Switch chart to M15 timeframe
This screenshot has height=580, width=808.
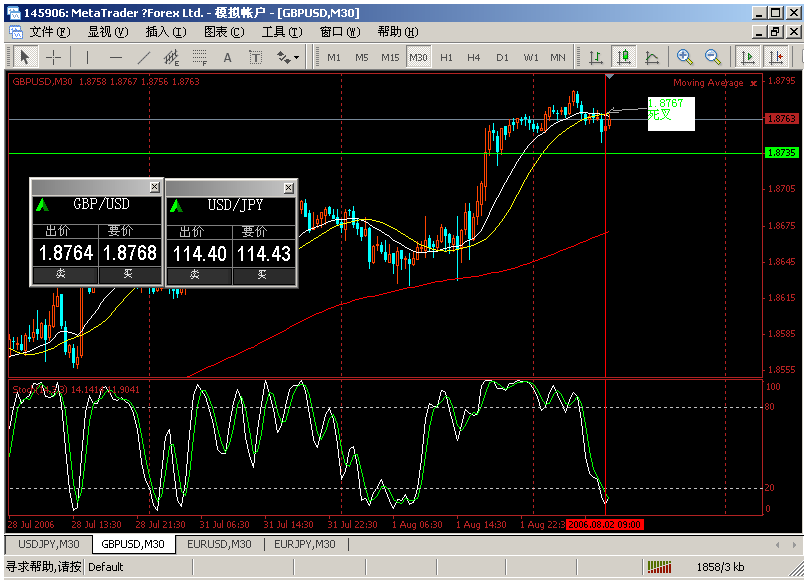[x=390, y=57]
